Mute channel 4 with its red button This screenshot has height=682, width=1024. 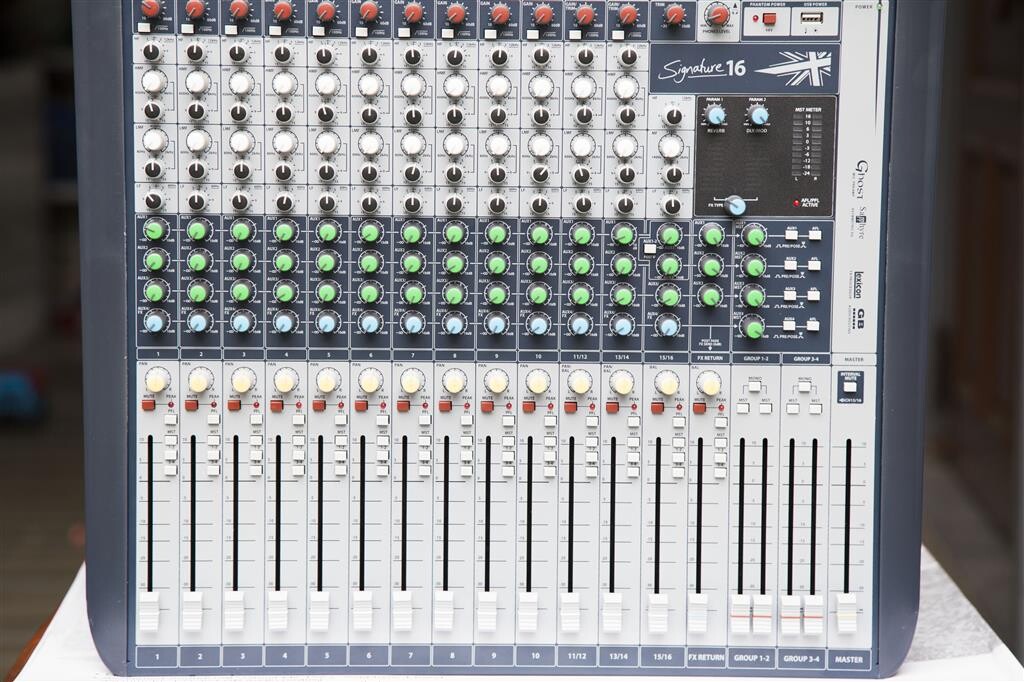[276, 406]
